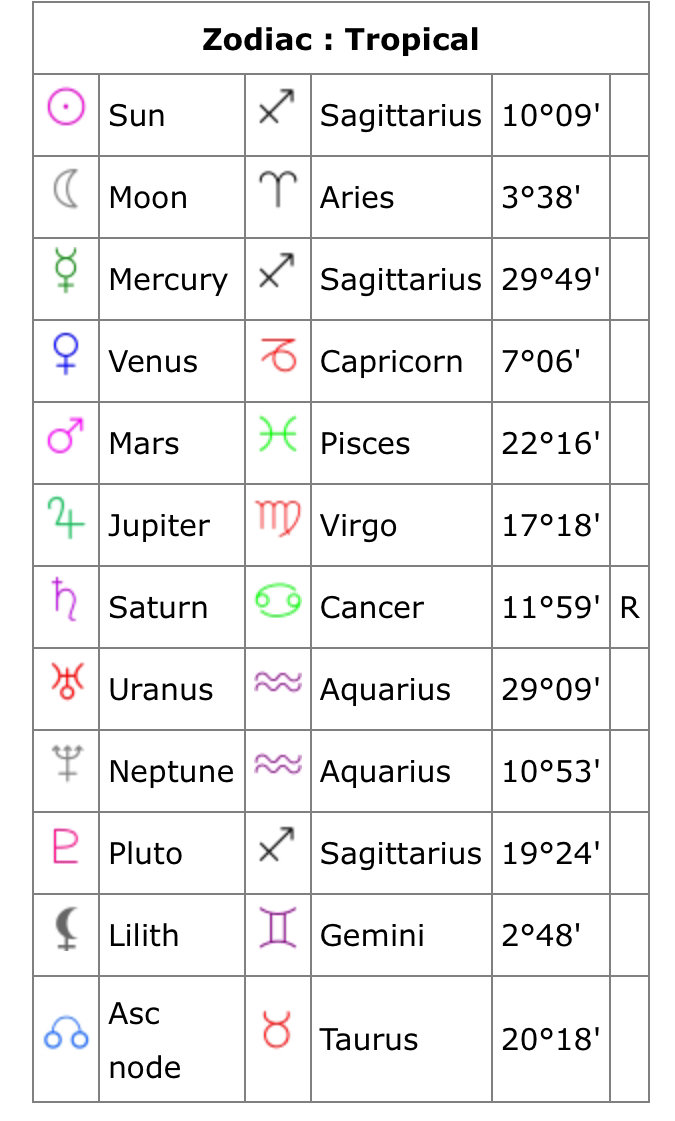Click the red Virgo sign glyph
Image resolution: width=675 pixels, height=1121 pixels.
tap(277, 517)
